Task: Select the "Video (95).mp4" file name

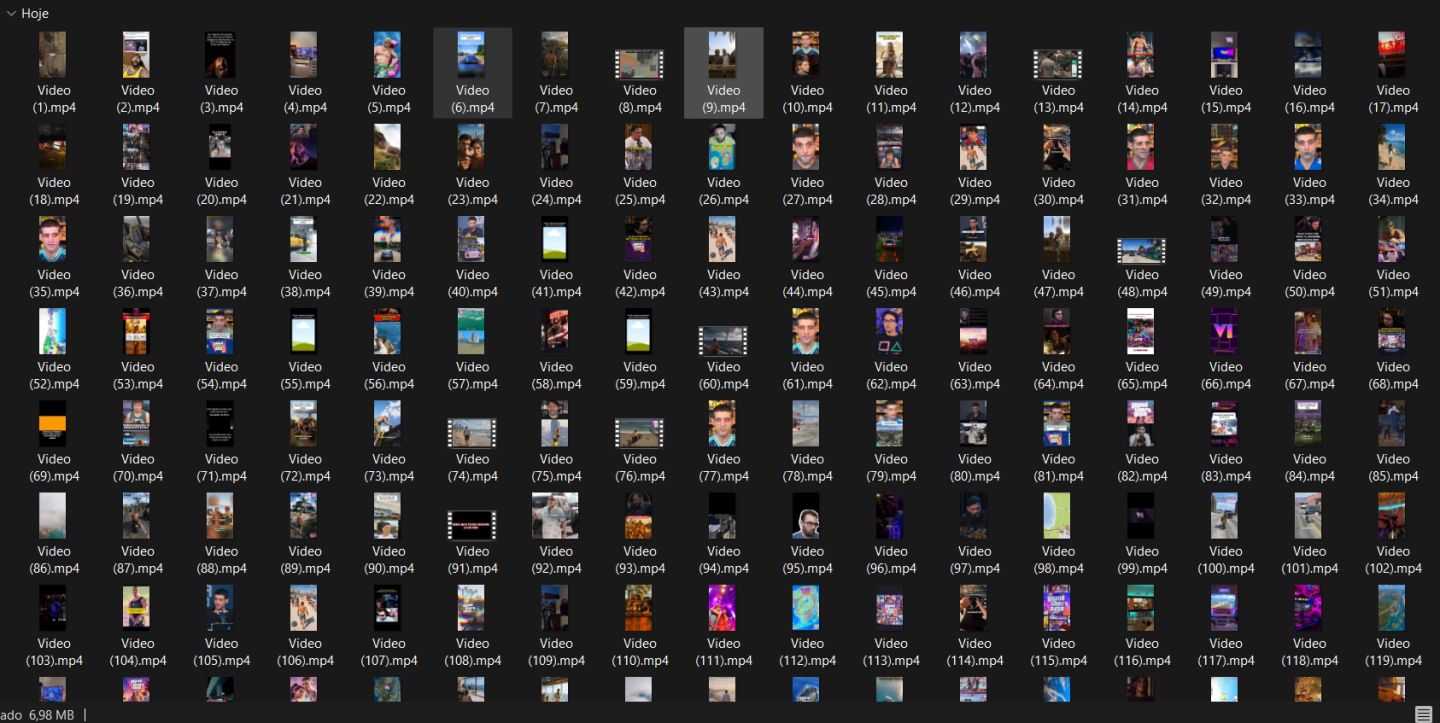Action: 806,560
